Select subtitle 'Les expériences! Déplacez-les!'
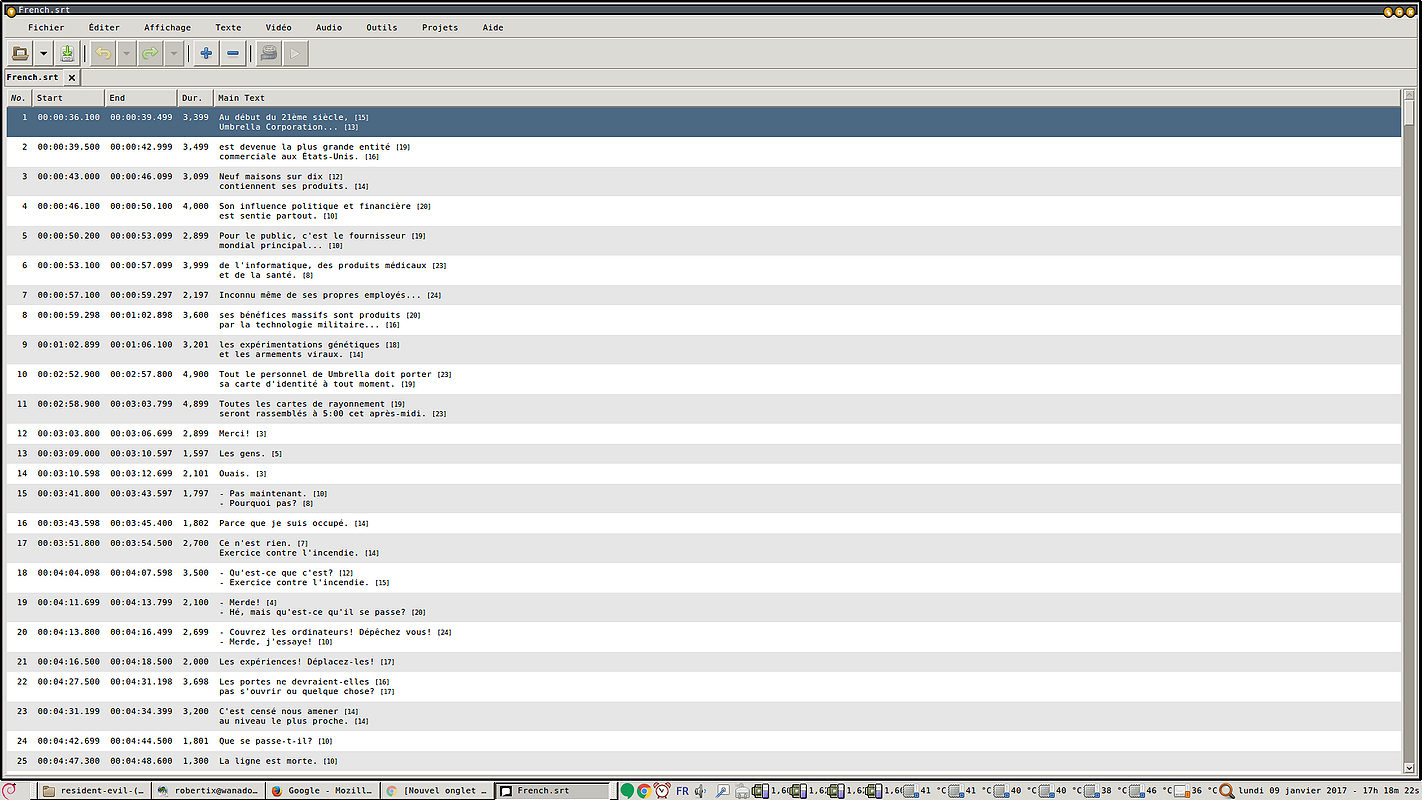1422x800 pixels. click(297, 661)
